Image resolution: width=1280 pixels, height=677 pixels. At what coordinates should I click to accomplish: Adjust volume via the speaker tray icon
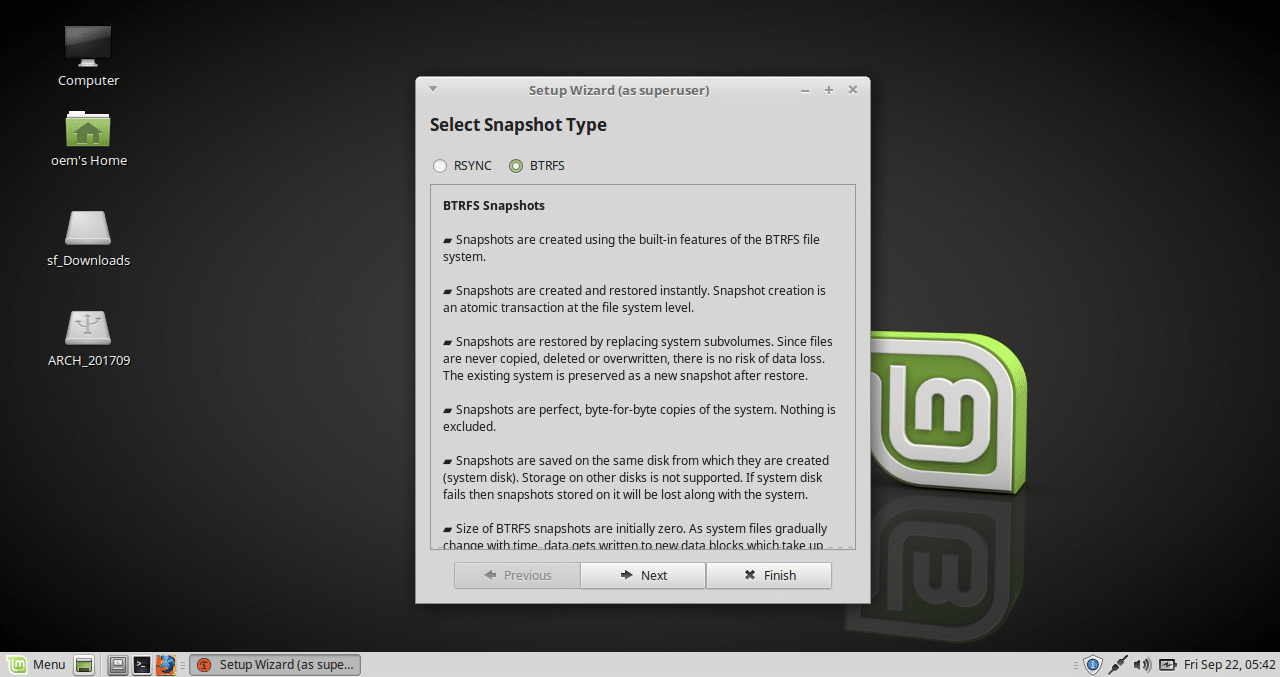pyautogui.click(x=1141, y=664)
